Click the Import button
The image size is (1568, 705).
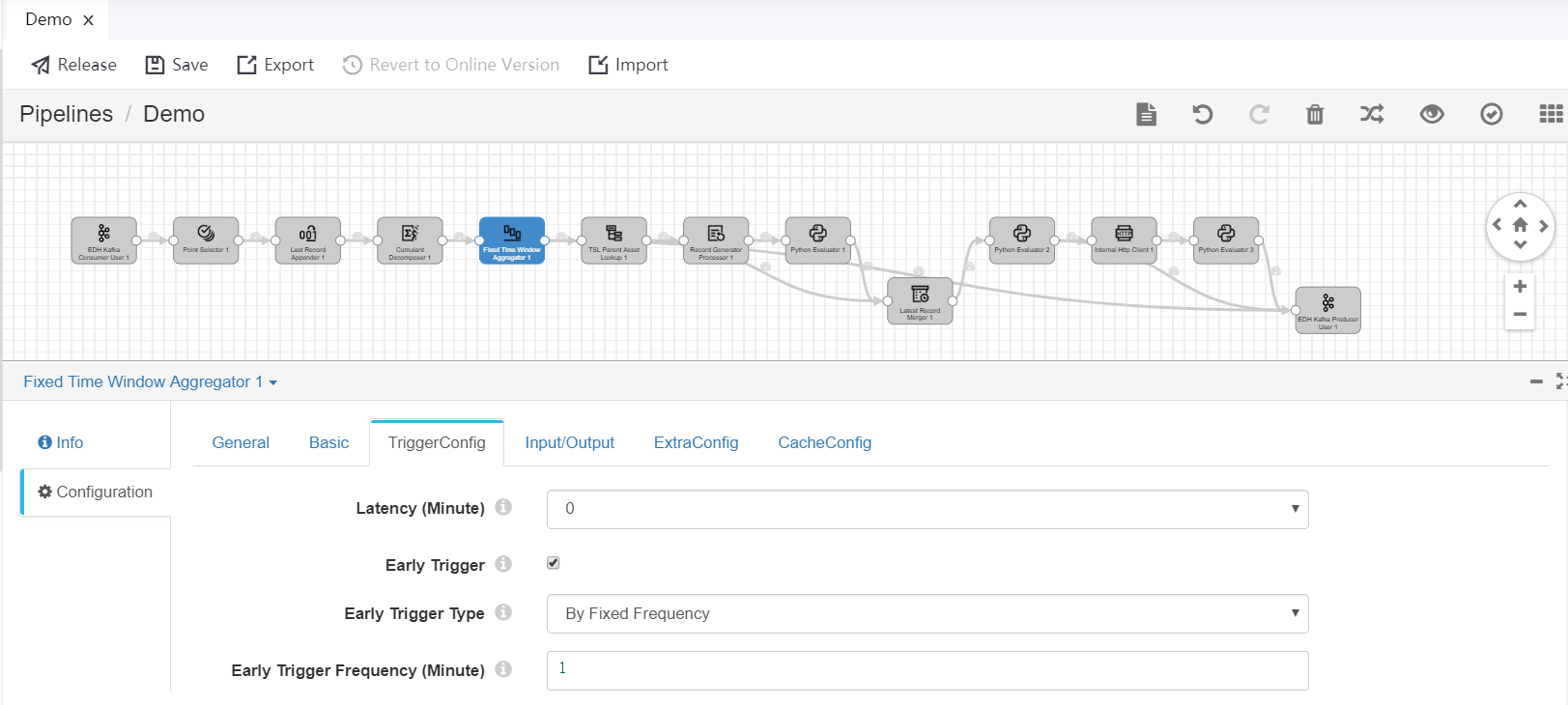pos(629,65)
